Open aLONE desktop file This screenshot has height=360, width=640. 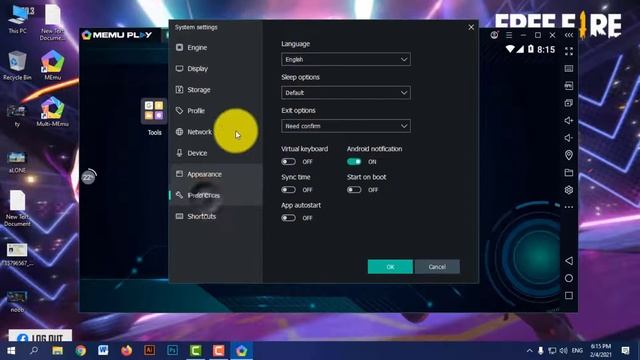[x=17, y=162]
